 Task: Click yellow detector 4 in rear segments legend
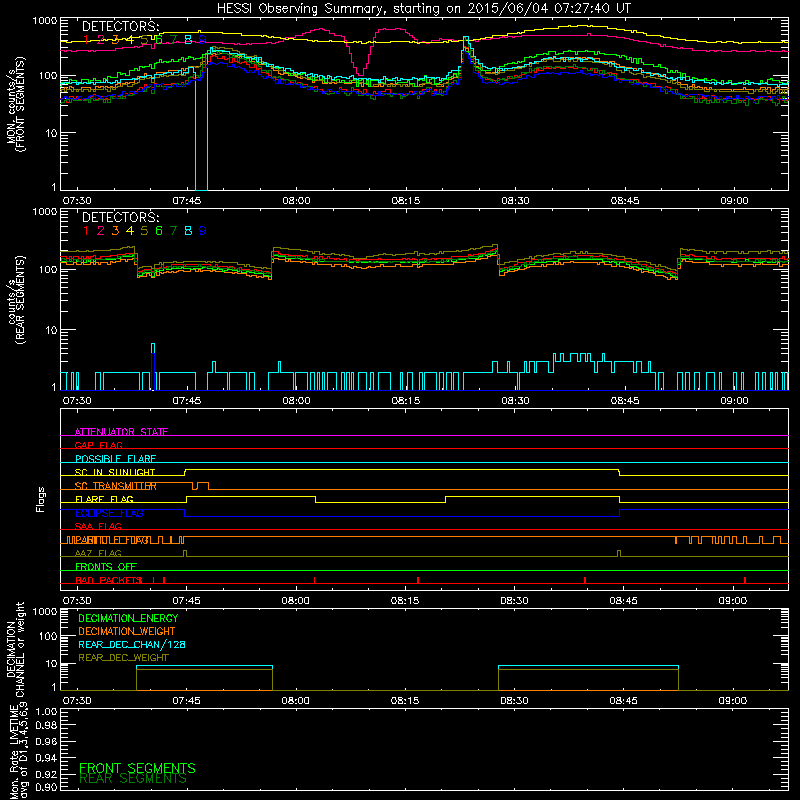click(130, 231)
